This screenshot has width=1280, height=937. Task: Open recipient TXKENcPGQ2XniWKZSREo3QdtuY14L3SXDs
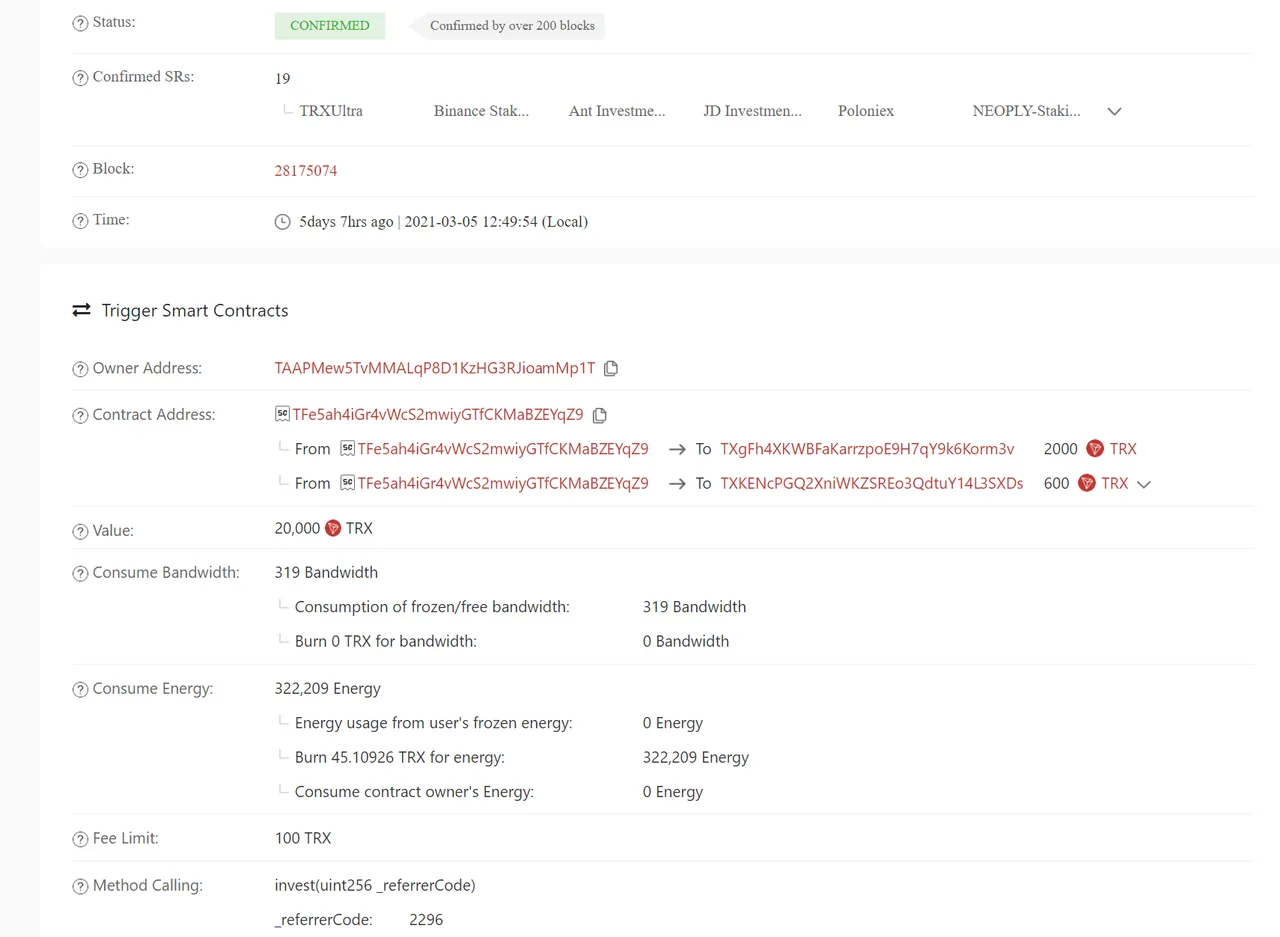(x=872, y=483)
